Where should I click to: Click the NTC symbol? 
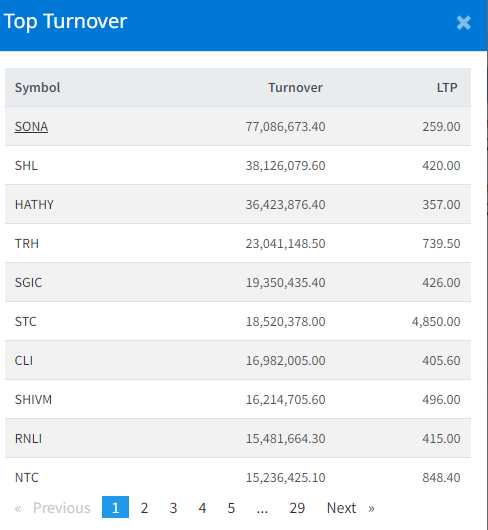pyautogui.click(x=27, y=478)
